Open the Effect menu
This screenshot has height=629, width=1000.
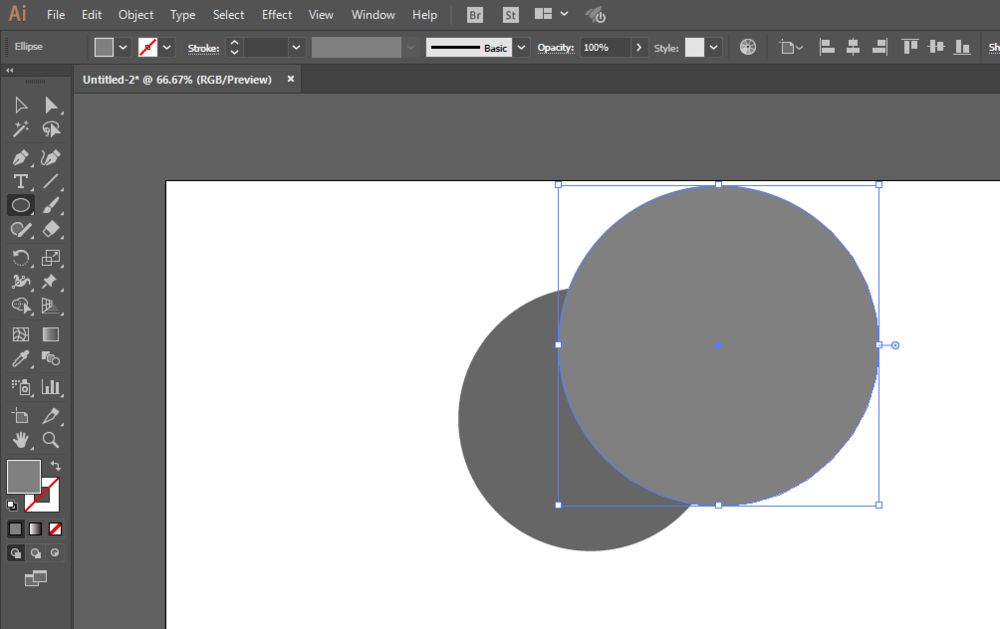tap(277, 15)
